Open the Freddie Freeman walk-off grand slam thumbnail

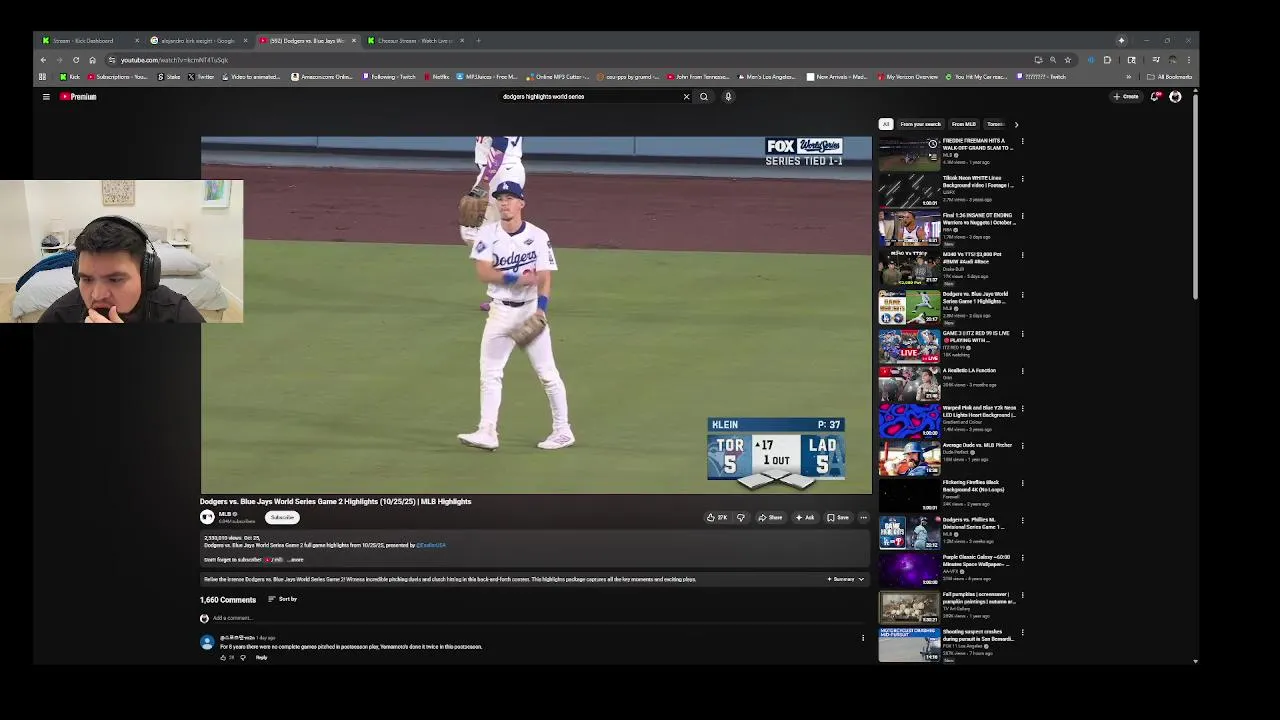point(909,154)
